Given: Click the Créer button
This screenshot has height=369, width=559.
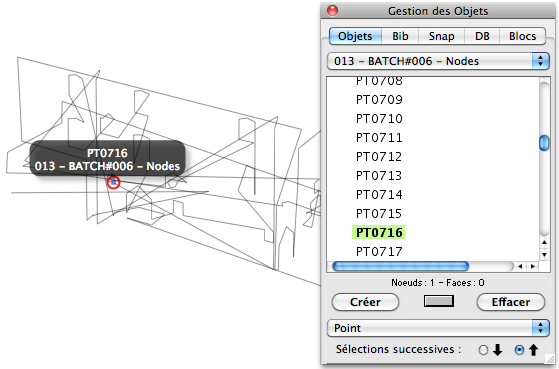Looking at the screenshot, I should pos(365,302).
